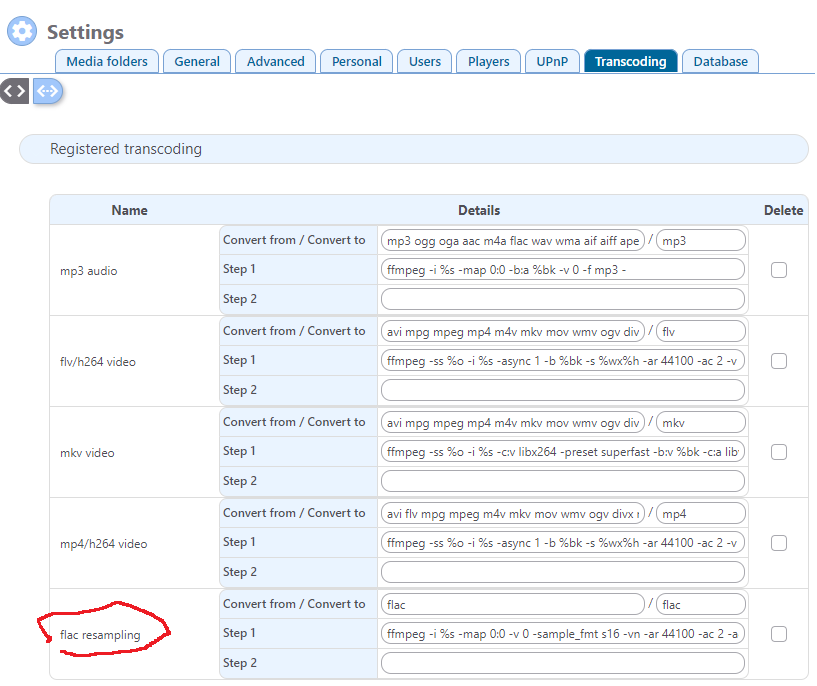Click the Name column header
The height and width of the screenshot is (686, 817).
pos(129,210)
